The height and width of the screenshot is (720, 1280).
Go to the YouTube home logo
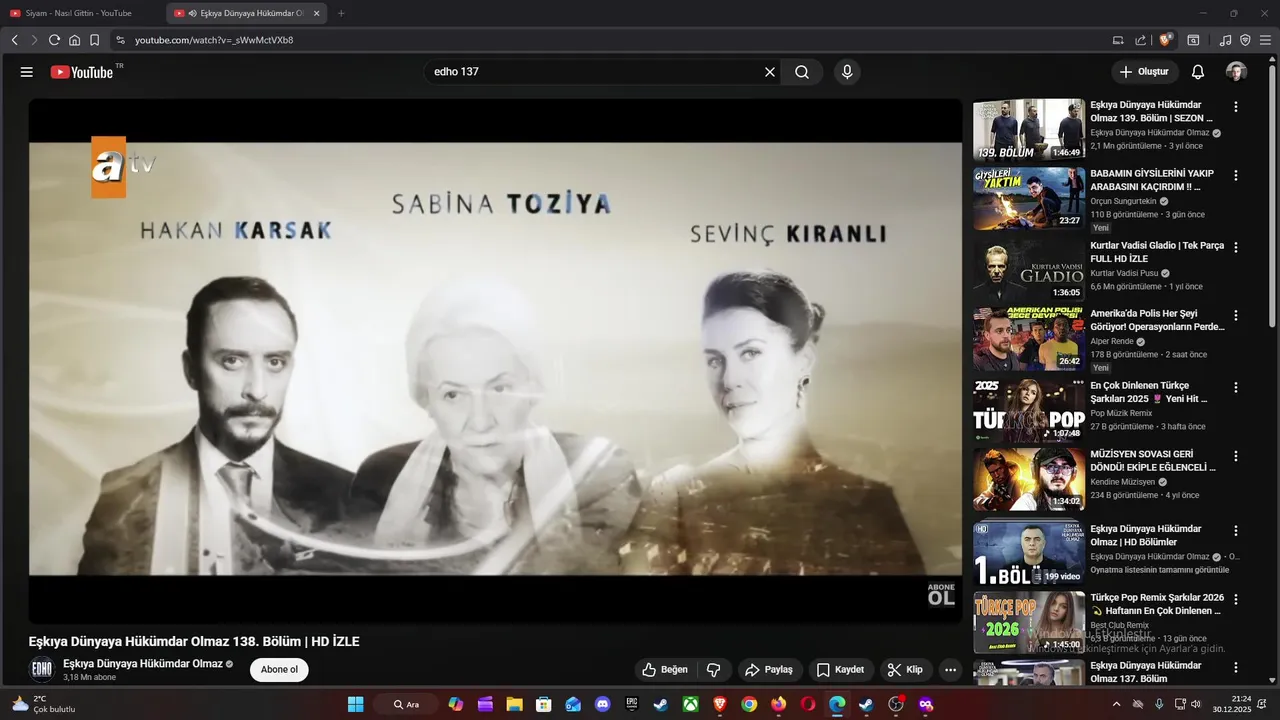point(82,72)
